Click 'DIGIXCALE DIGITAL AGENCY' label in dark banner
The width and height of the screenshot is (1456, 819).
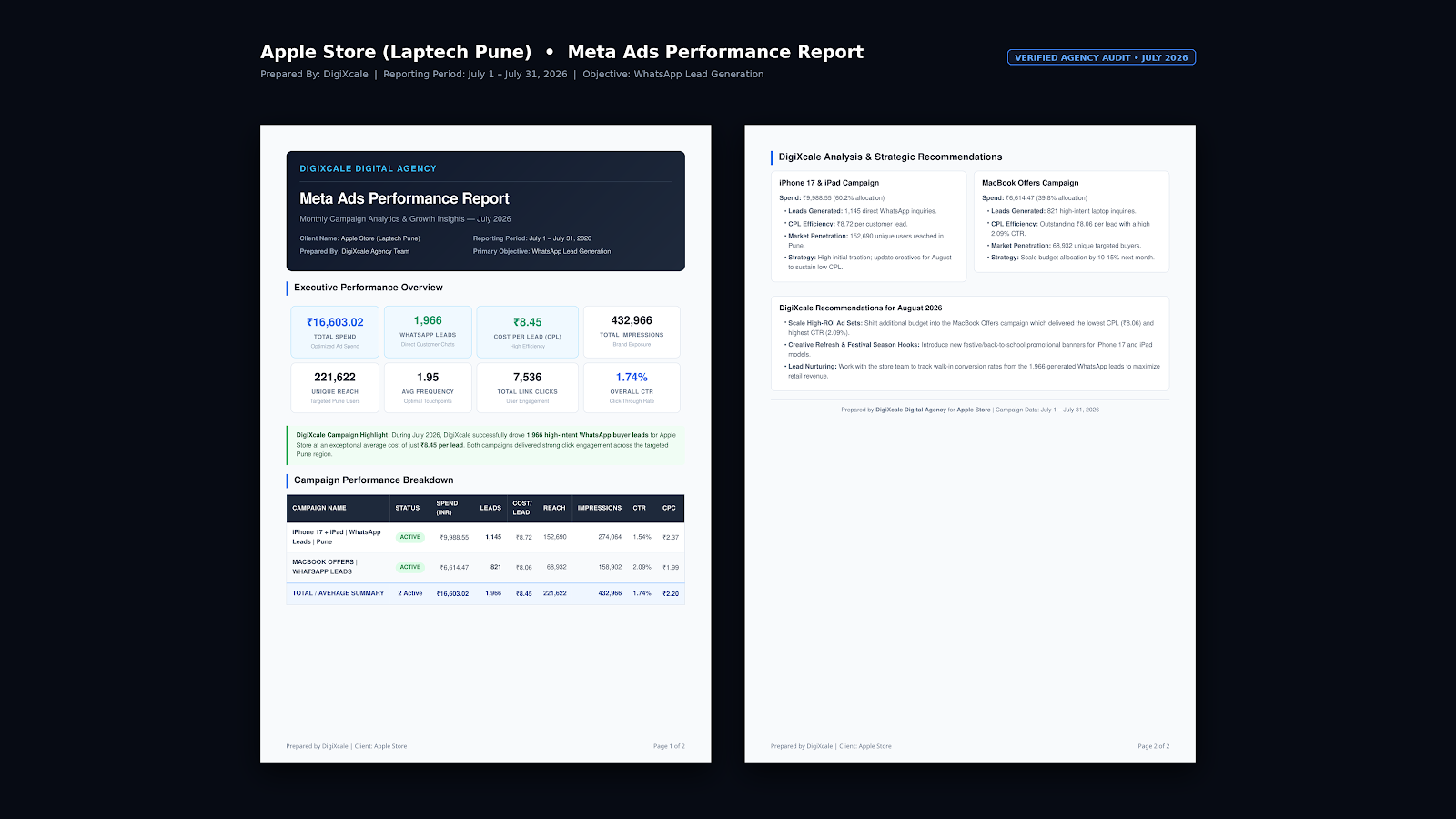coord(368,168)
